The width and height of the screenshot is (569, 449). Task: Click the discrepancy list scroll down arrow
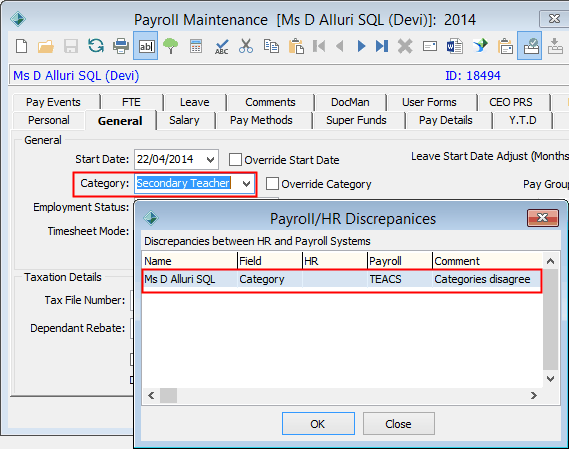coord(550,379)
